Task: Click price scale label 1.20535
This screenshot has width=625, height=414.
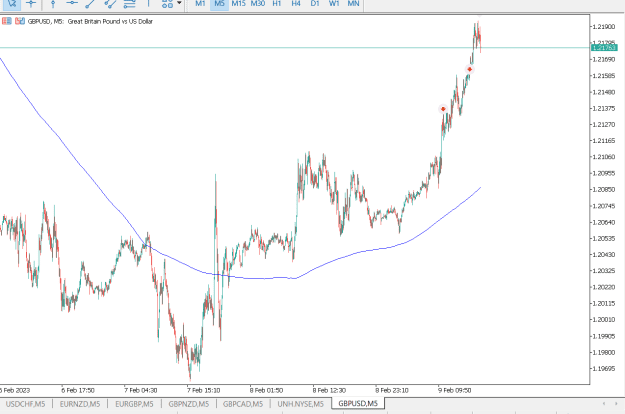Action: [604, 238]
